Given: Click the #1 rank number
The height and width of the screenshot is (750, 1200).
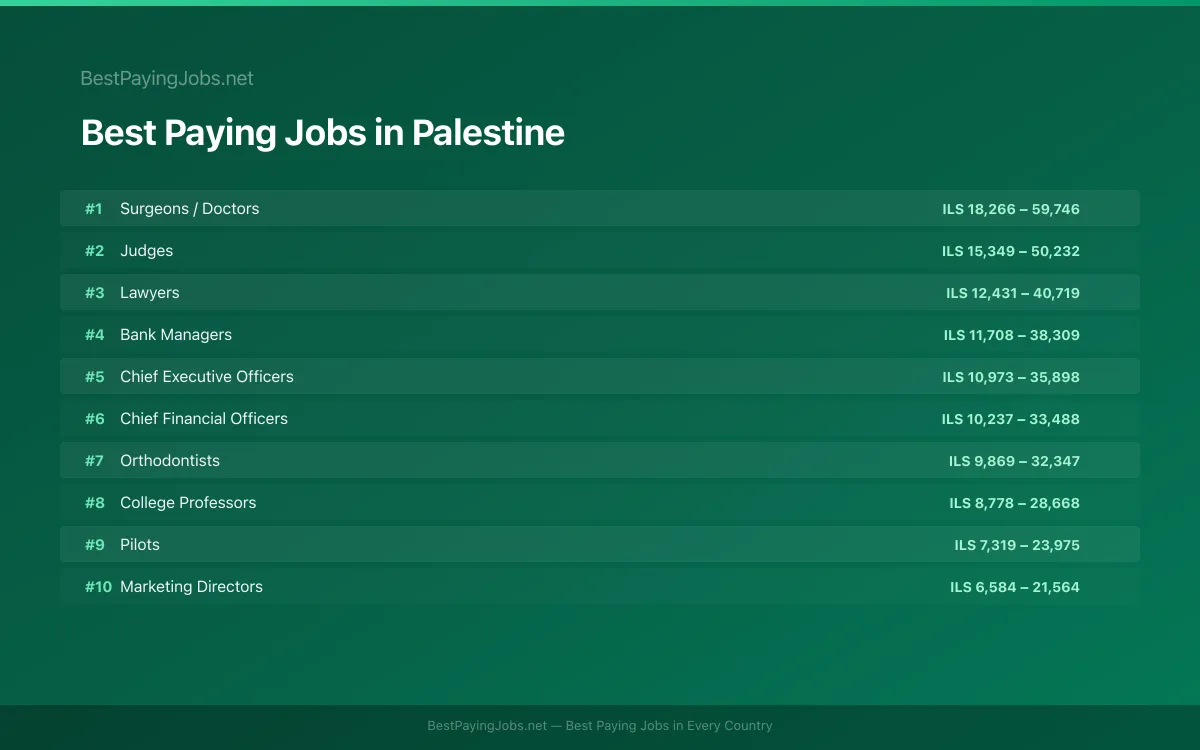Looking at the screenshot, I should click(x=93, y=209).
